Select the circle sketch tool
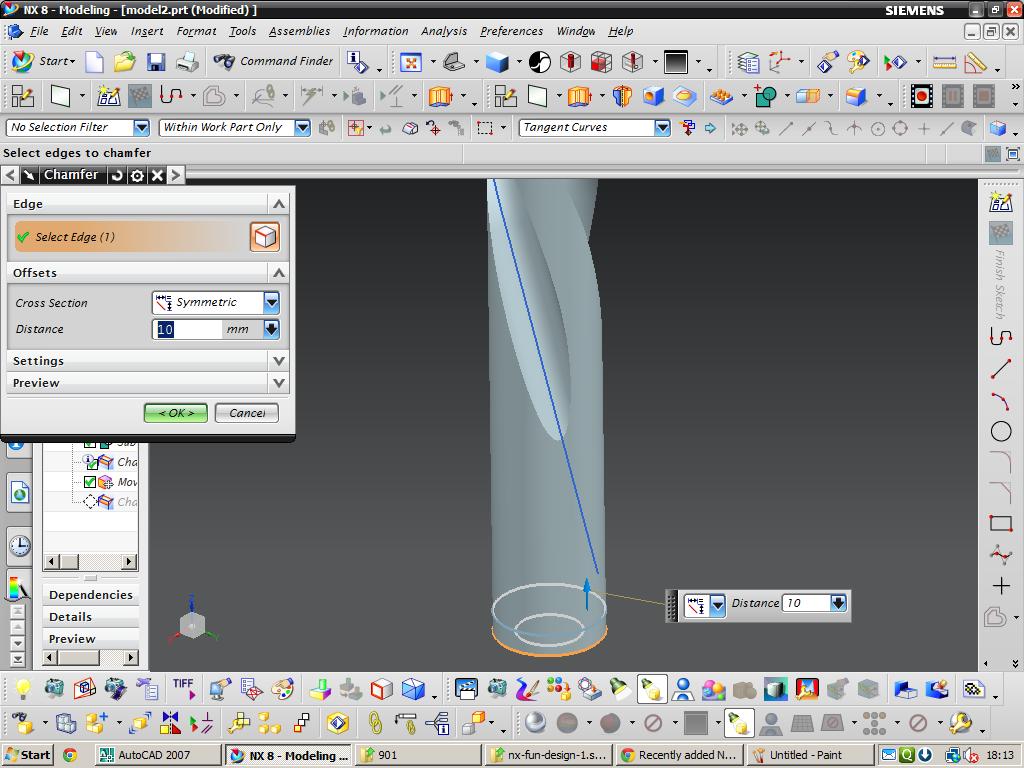This screenshot has width=1024, height=768. [1000, 431]
